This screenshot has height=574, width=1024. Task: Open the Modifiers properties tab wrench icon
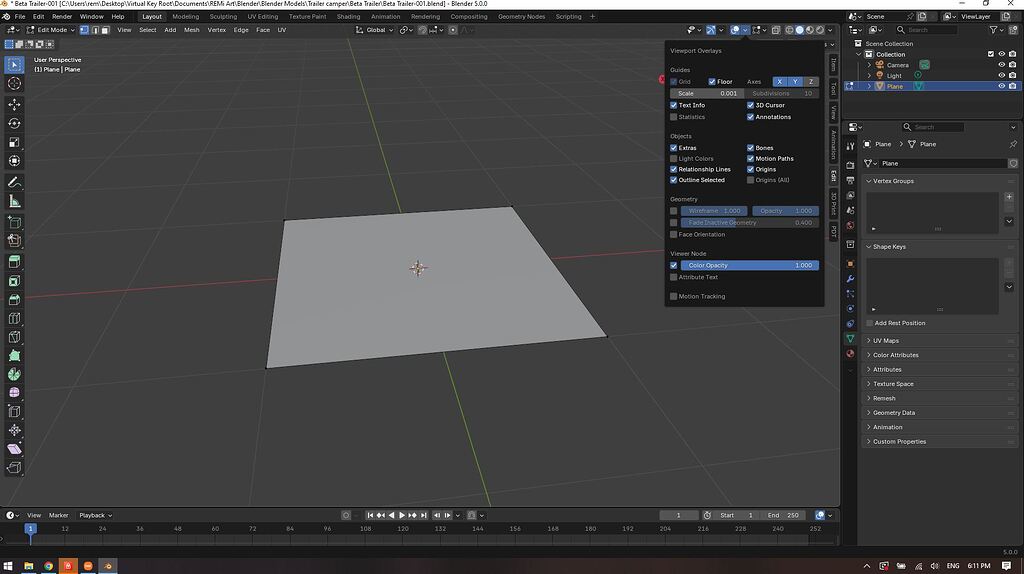850,279
